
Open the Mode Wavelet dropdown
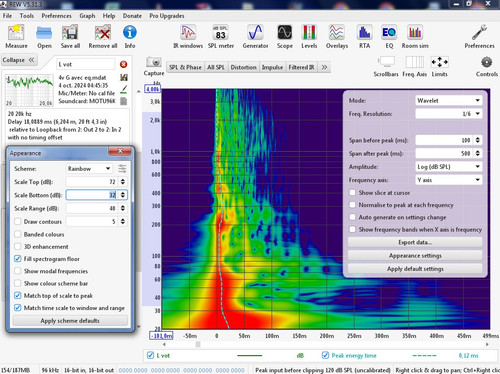[x=449, y=100]
